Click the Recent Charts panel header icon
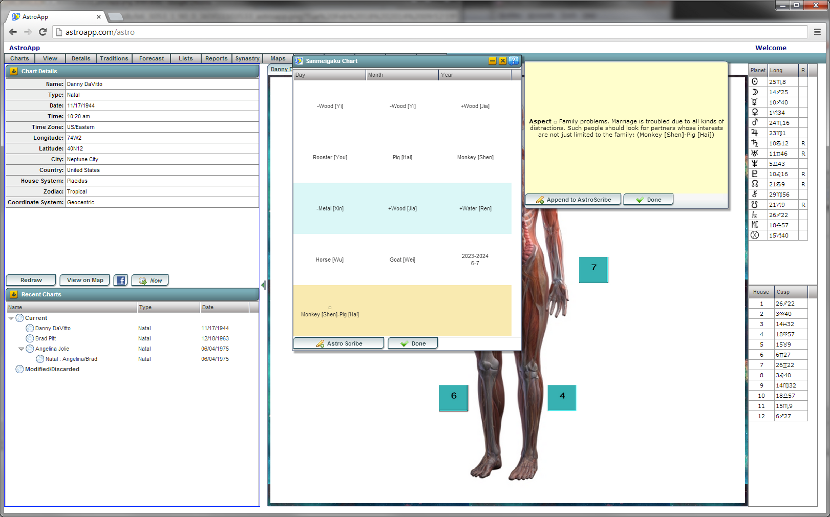Image resolution: width=830 pixels, height=517 pixels. pyautogui.click(x=13, y=294)
